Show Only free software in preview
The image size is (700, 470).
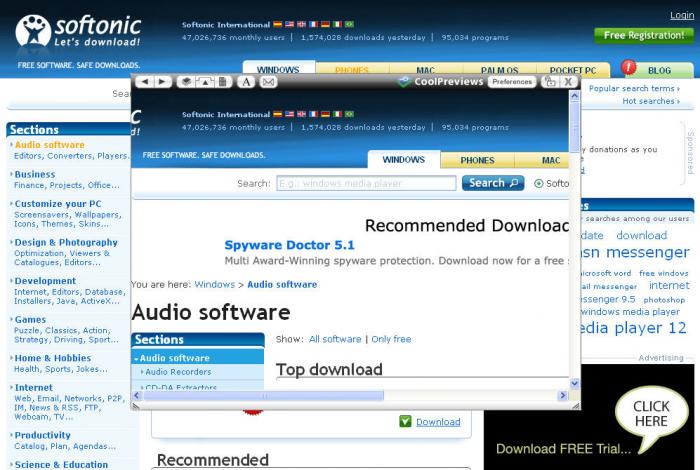click(x=392, y=339)
